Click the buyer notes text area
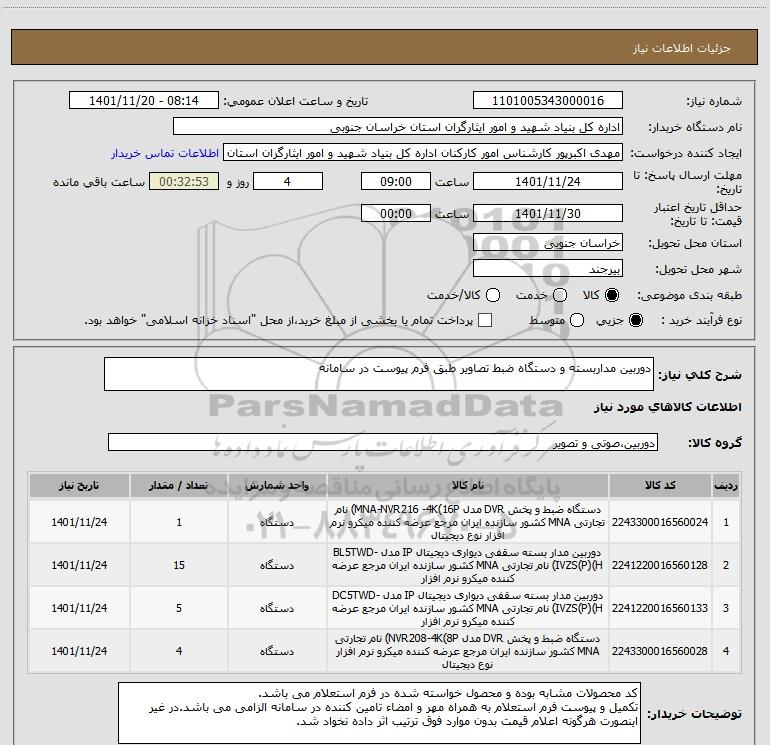The width and height of the screenshot is (770, 745). (x=379, y=713)
